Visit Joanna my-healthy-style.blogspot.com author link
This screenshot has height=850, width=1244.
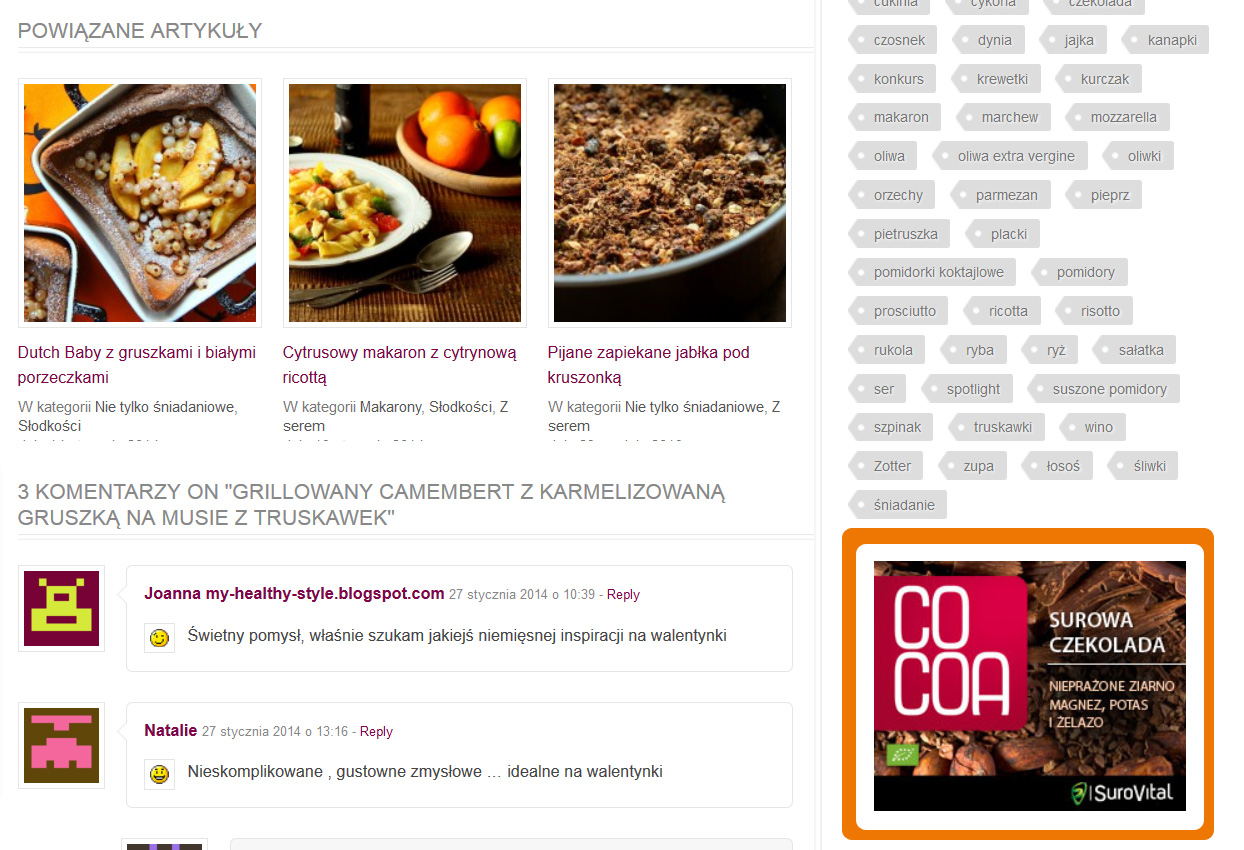[x=294, y=593]
